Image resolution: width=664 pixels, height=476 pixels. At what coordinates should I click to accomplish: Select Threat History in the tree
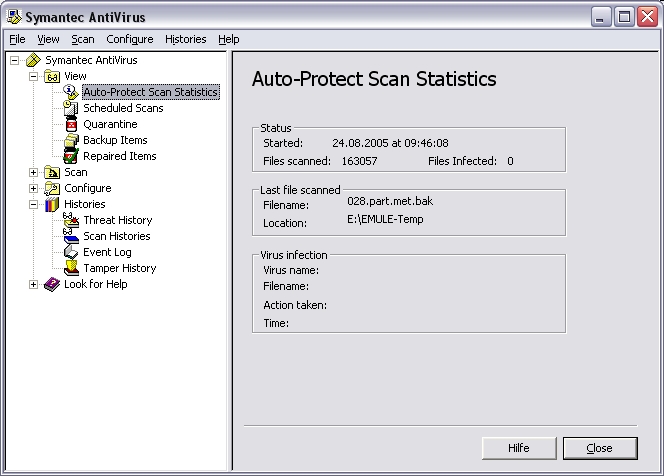click(118, 220)
